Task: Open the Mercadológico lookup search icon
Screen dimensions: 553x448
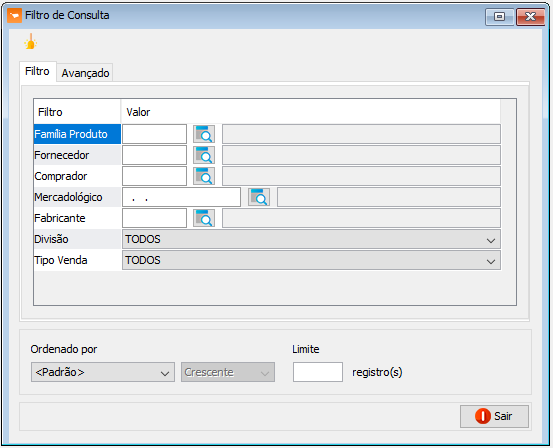Action: pyautogui.click(x=259, y=197)
